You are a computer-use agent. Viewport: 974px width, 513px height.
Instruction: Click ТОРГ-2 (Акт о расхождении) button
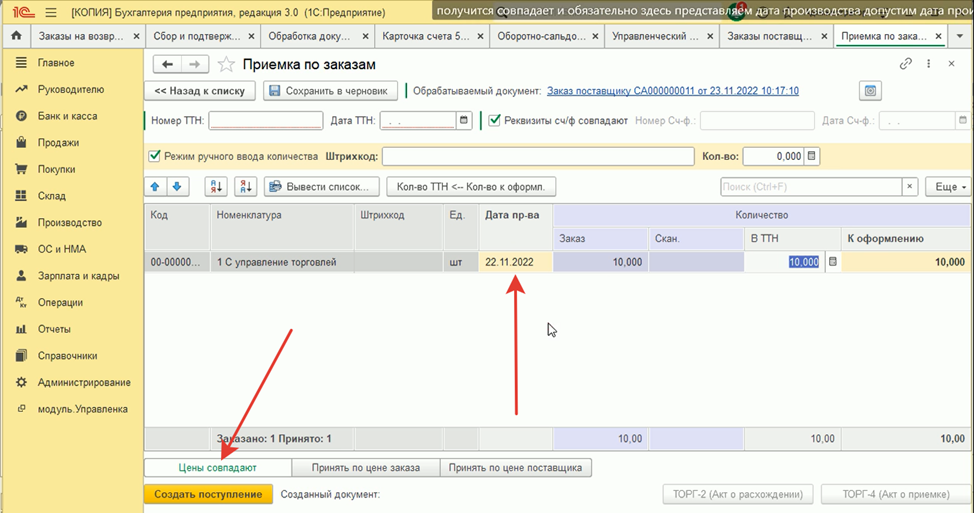click(x=738, y=494)
